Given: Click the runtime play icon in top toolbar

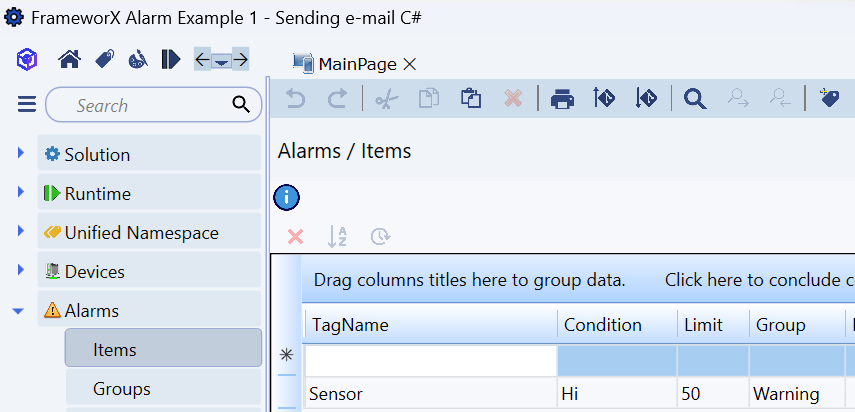Looking at the screenshot, I should click(x=171, y=60).
